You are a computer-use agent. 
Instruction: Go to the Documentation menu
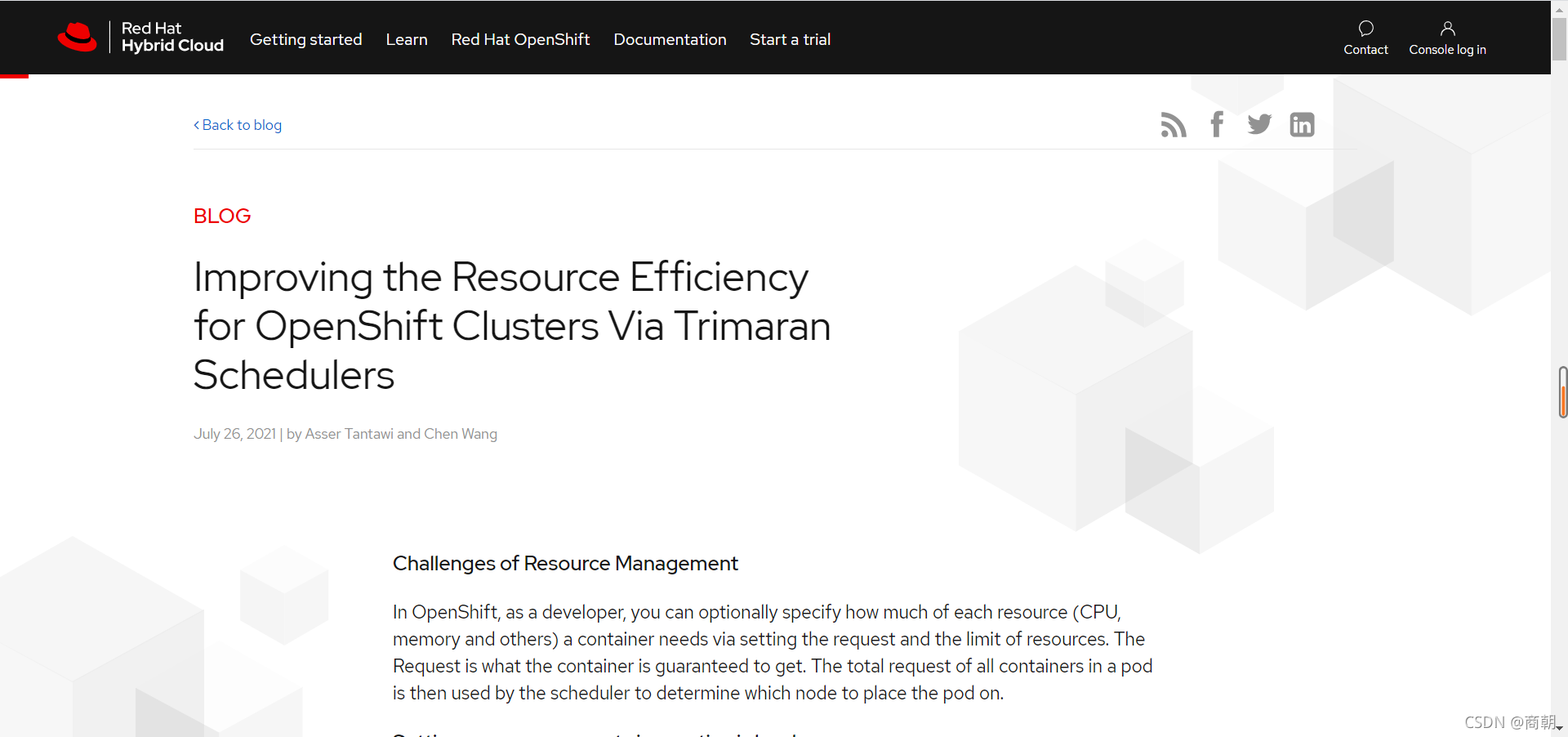click(670, 39)
